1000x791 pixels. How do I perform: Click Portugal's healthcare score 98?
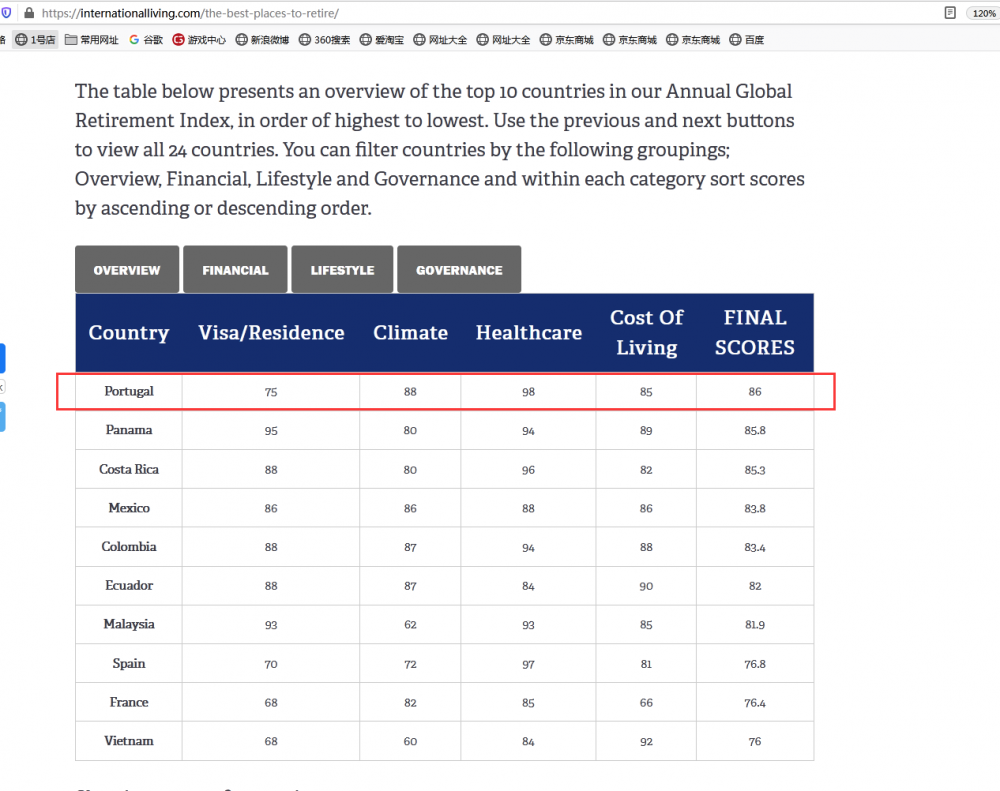coord(528,392)
